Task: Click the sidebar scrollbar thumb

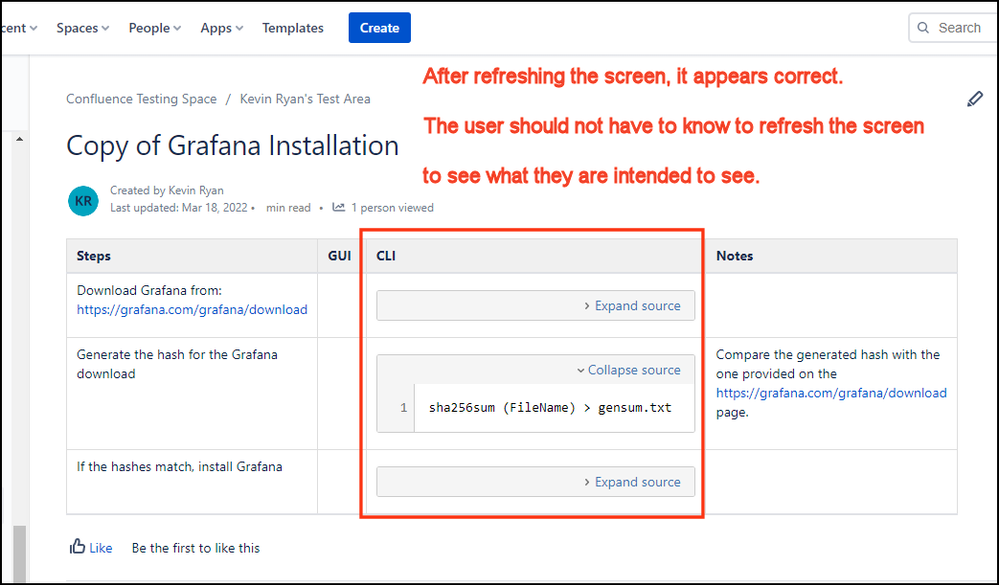Action: coord(20,553)
